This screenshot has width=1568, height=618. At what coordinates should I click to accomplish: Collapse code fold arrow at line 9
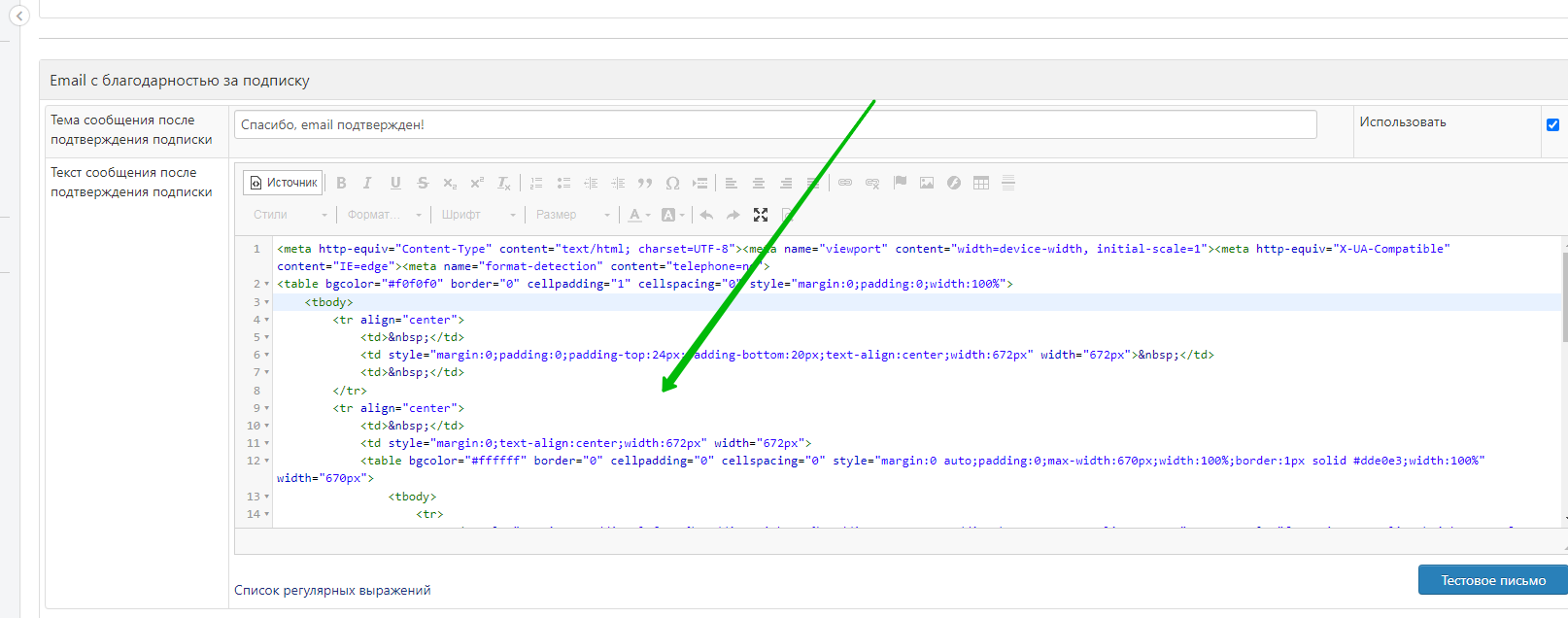(267, 409)
